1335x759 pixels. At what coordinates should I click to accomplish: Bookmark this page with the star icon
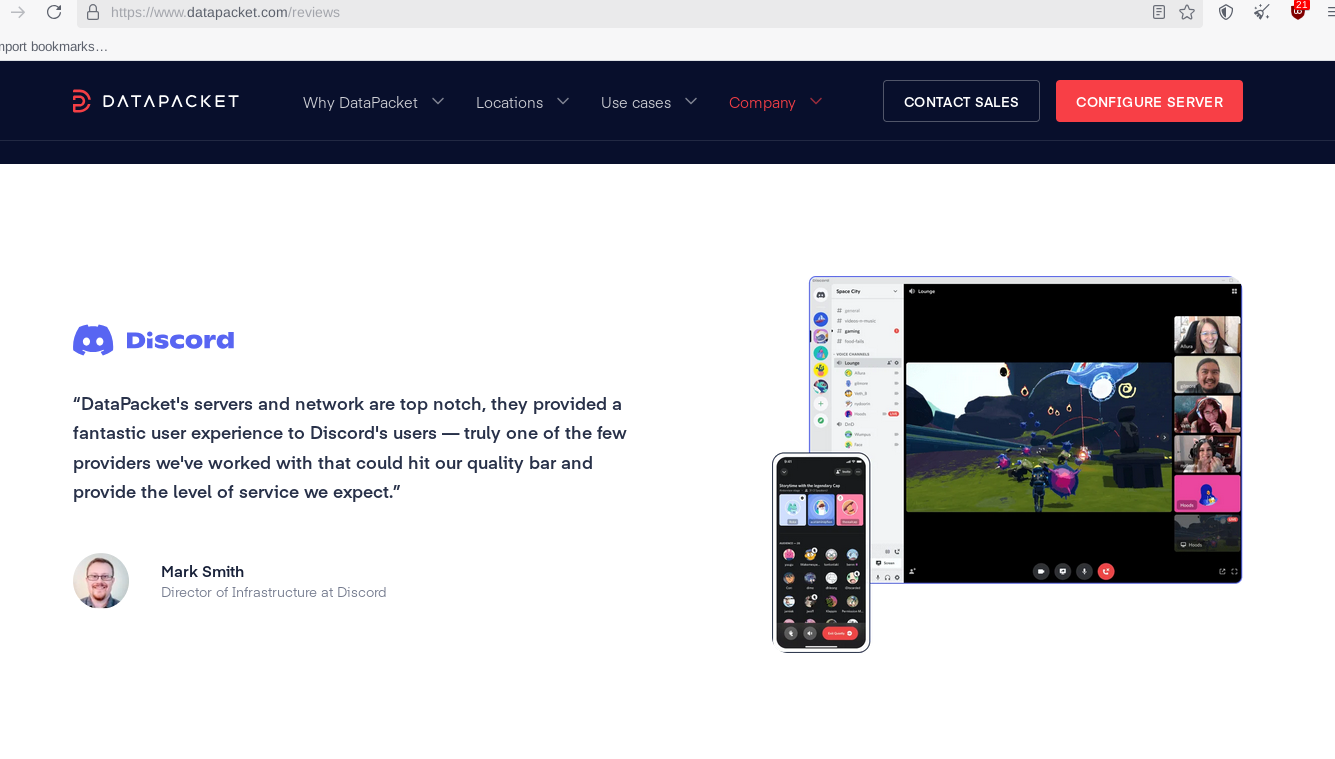(x=1187, y=12)
